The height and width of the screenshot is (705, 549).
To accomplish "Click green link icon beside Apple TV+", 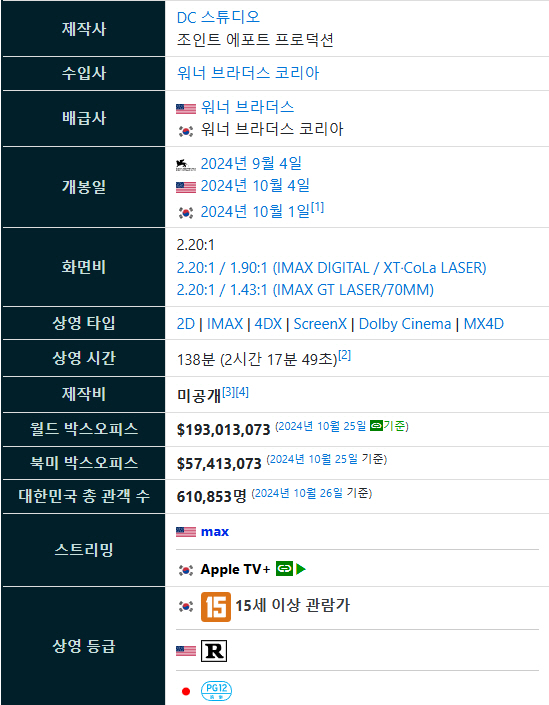I will 284,569.
